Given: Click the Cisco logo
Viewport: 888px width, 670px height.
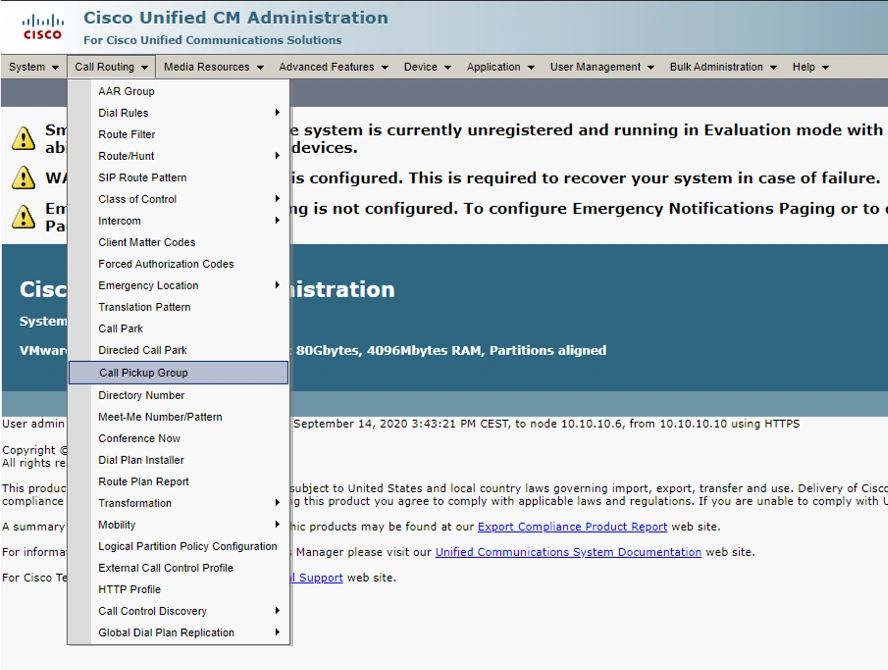Looking at the screenshot, I should click(x=42, y=27).
